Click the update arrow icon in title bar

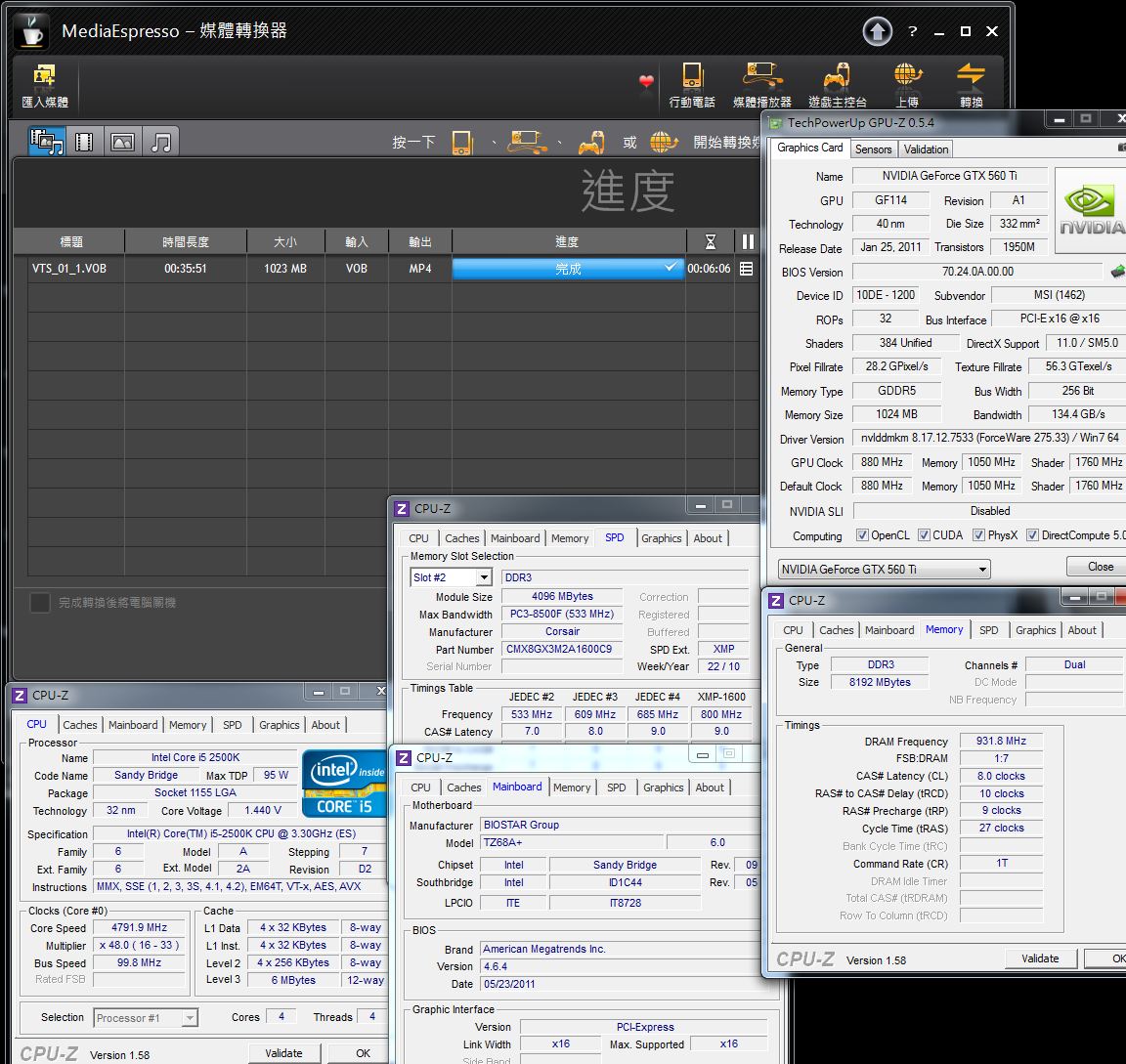click(x=877, y=31)
